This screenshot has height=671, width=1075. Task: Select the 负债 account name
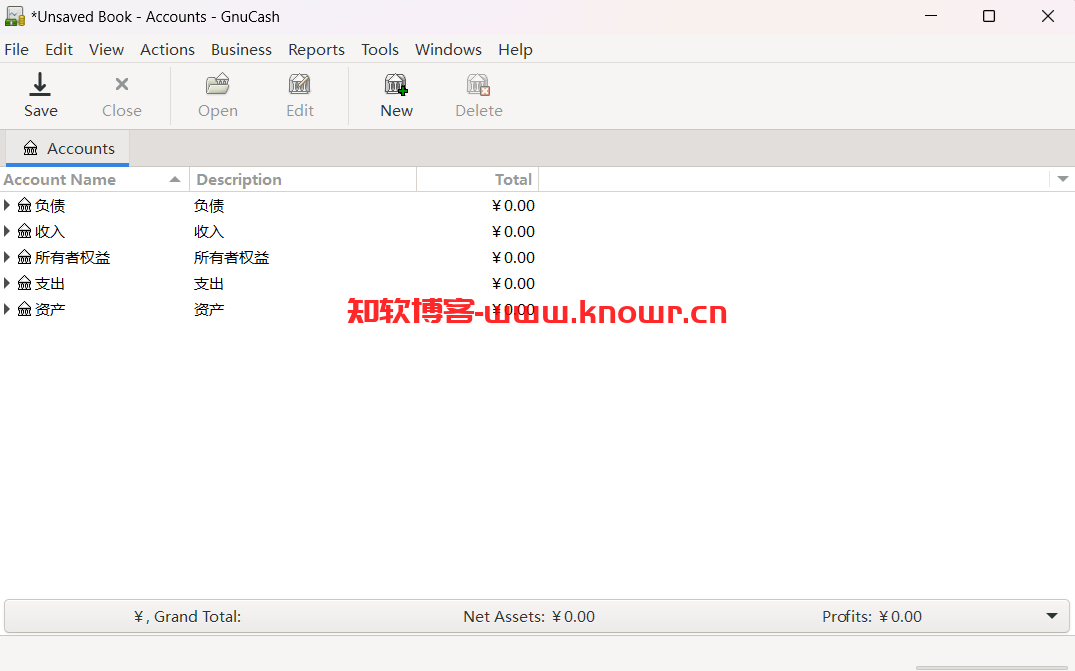50,205
